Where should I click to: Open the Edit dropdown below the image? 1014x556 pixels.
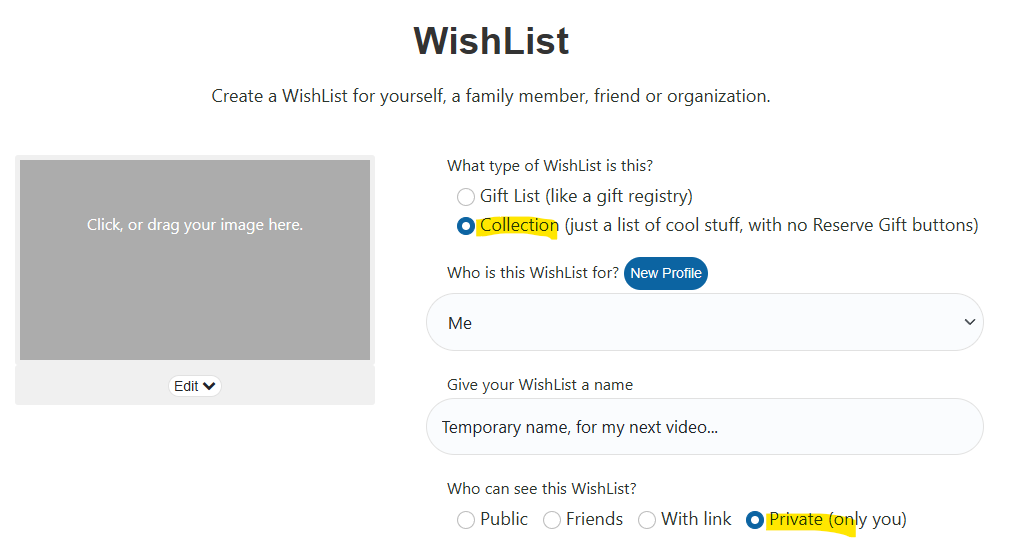pos(195,386)
